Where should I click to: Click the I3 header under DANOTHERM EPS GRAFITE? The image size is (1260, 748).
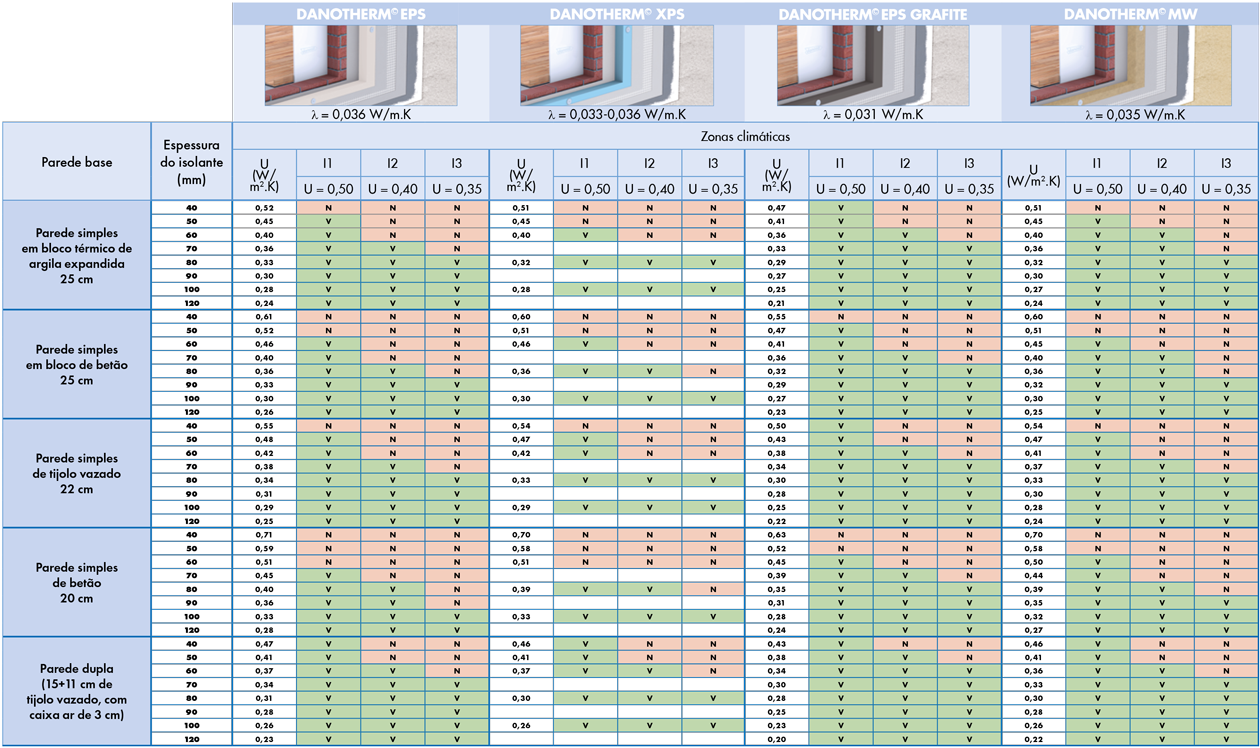(x=970, y=163)
